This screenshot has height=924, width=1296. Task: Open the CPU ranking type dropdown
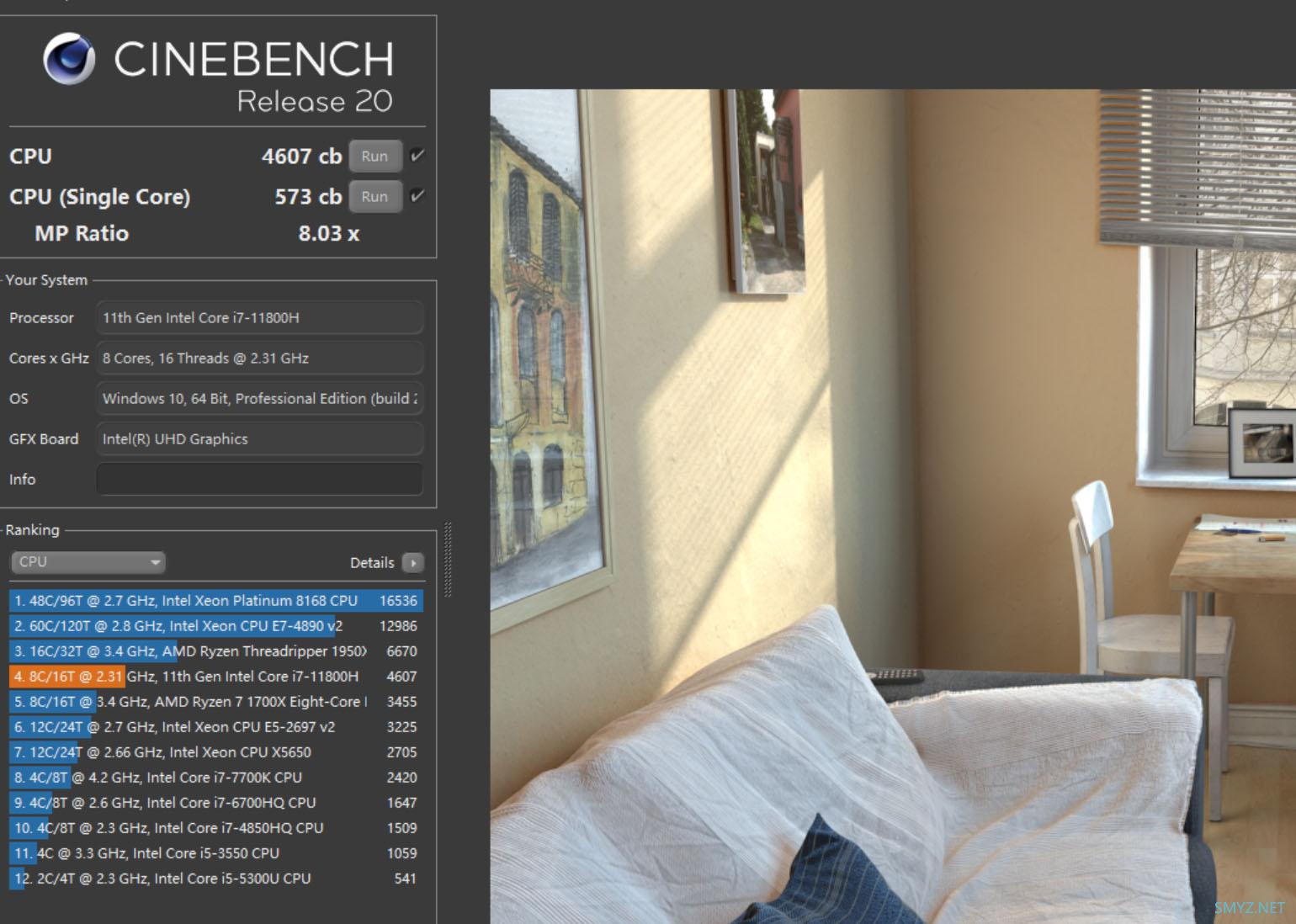point(88,562)
